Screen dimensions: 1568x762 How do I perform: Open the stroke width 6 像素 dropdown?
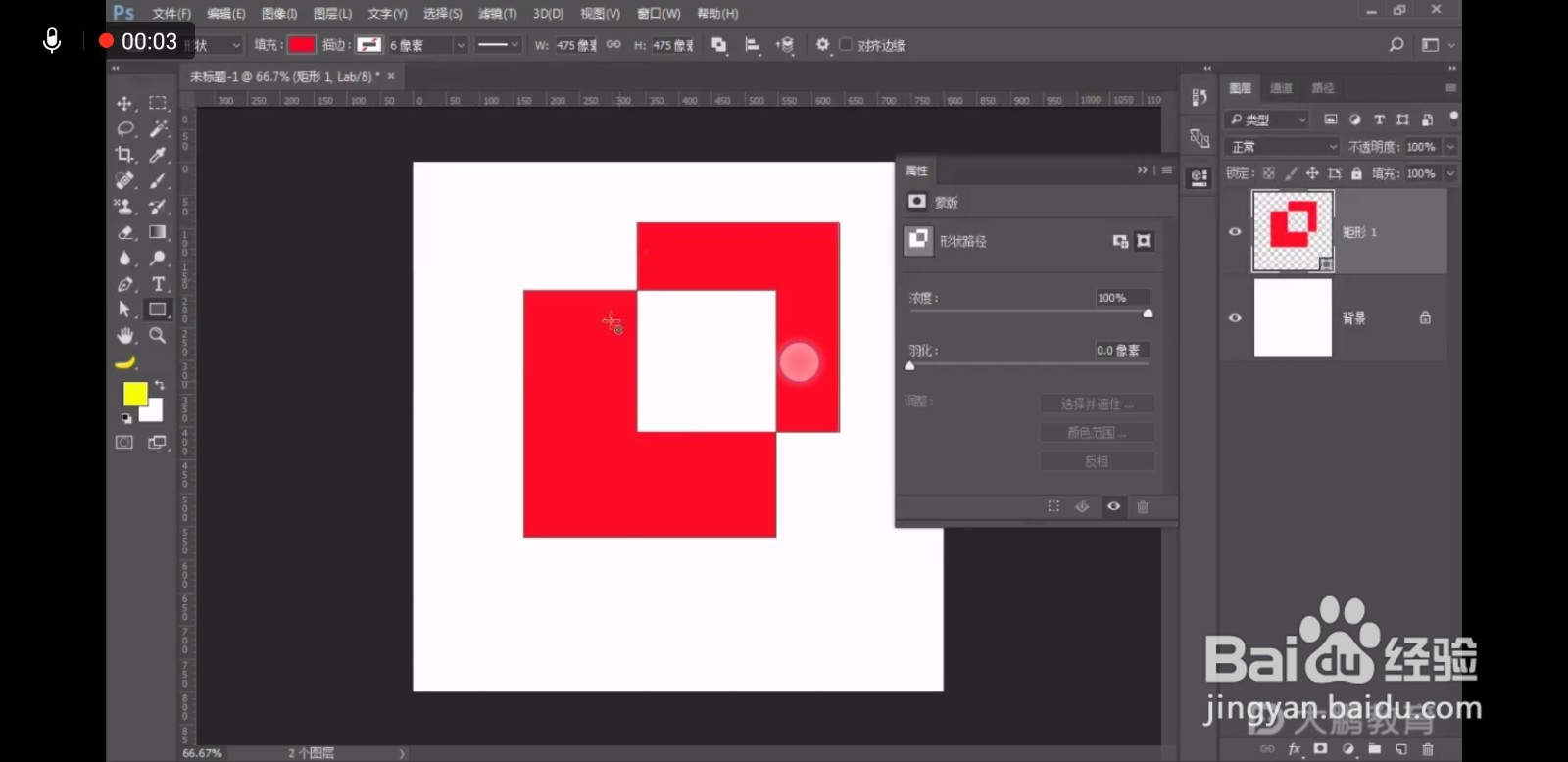[x=460, y=45]
